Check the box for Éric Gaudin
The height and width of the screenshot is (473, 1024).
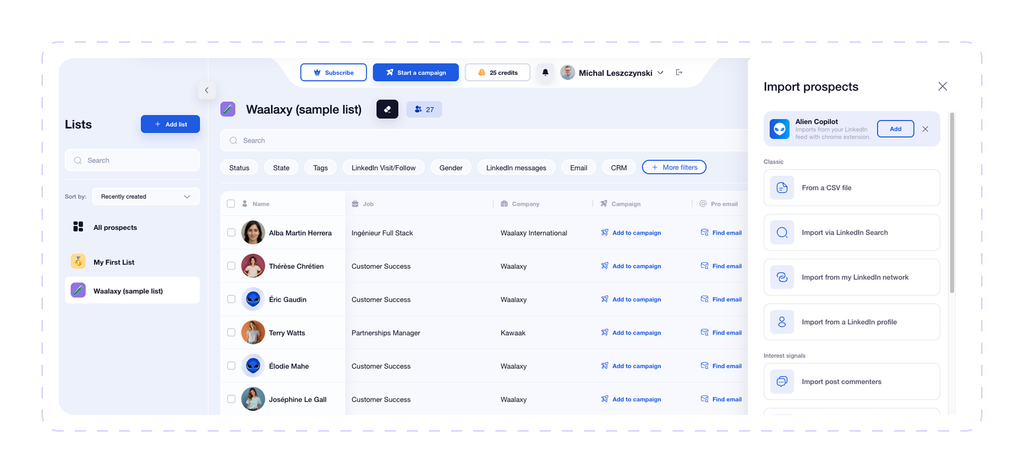click(x=231, y=299)
